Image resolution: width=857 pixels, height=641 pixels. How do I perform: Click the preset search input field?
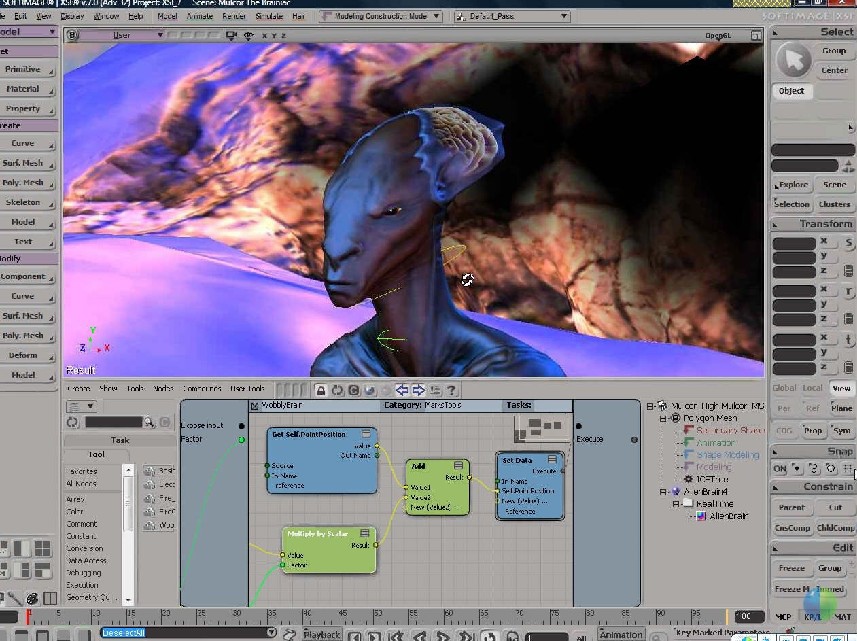point(114,422)
